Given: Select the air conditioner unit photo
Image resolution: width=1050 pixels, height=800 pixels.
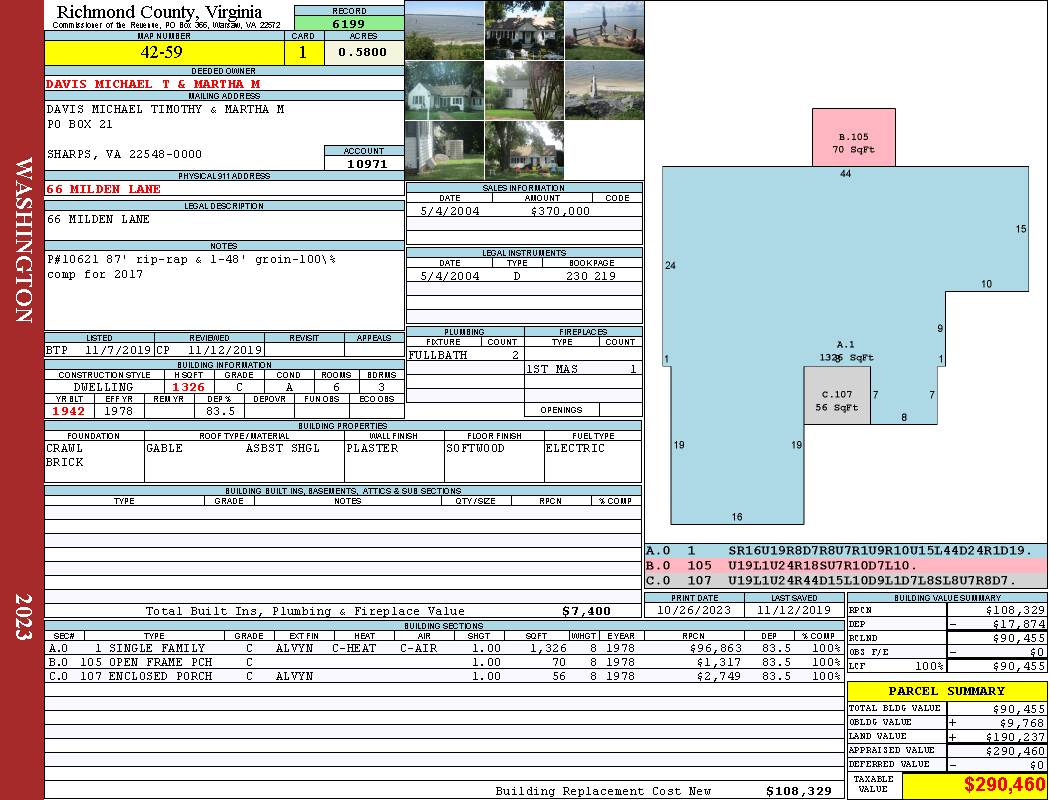Looking at the screenshot, I should click(444, 150).
